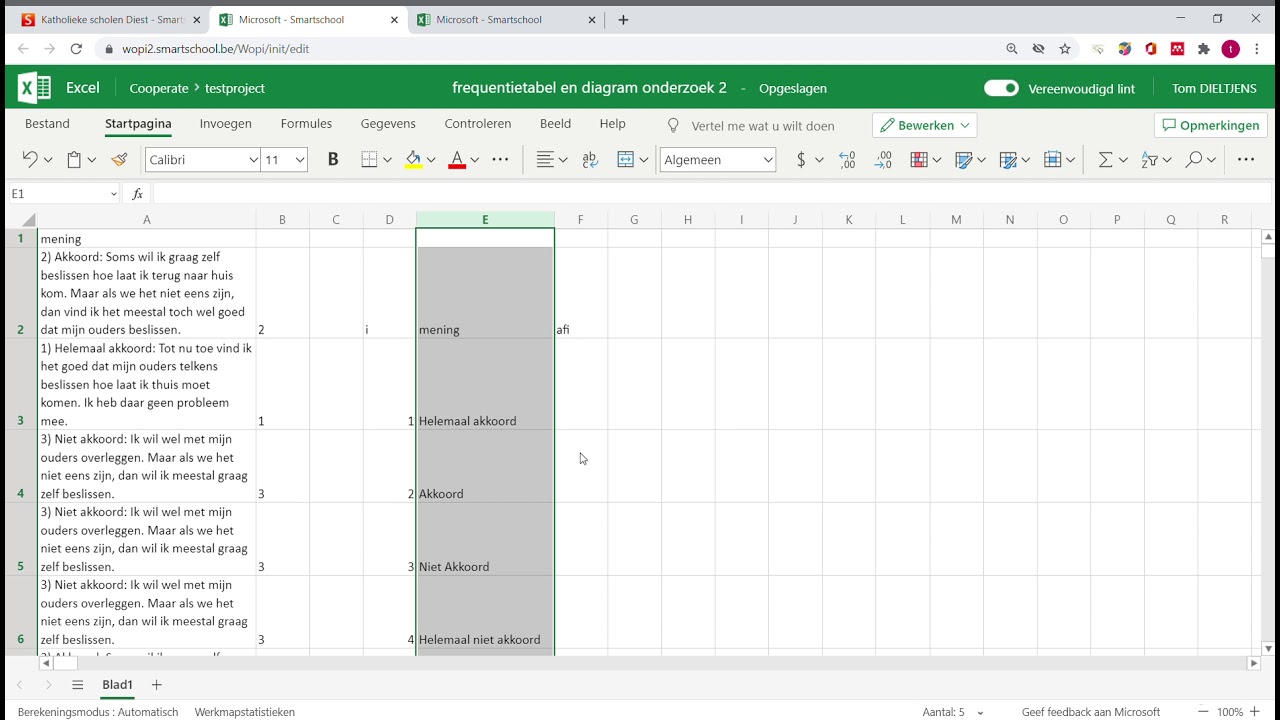Image resolution: width=1280 pixels, height=720 pixels.
Task: Increase decimal places icon
Action: point(847,160)
